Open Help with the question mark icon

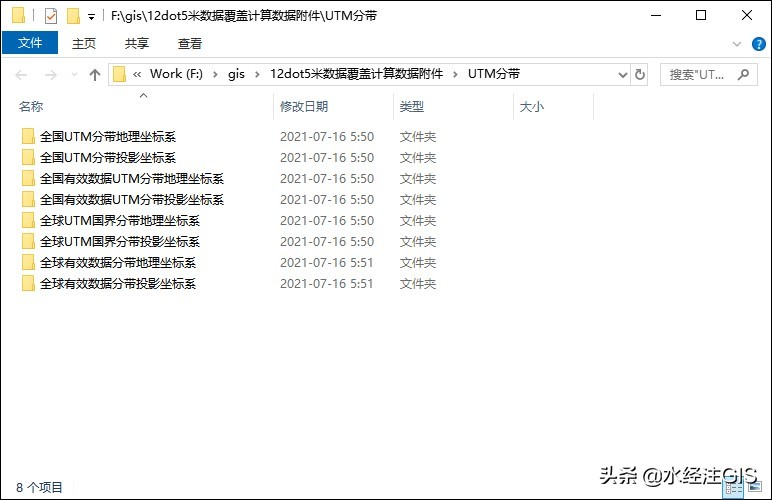(x=758, y=44)
